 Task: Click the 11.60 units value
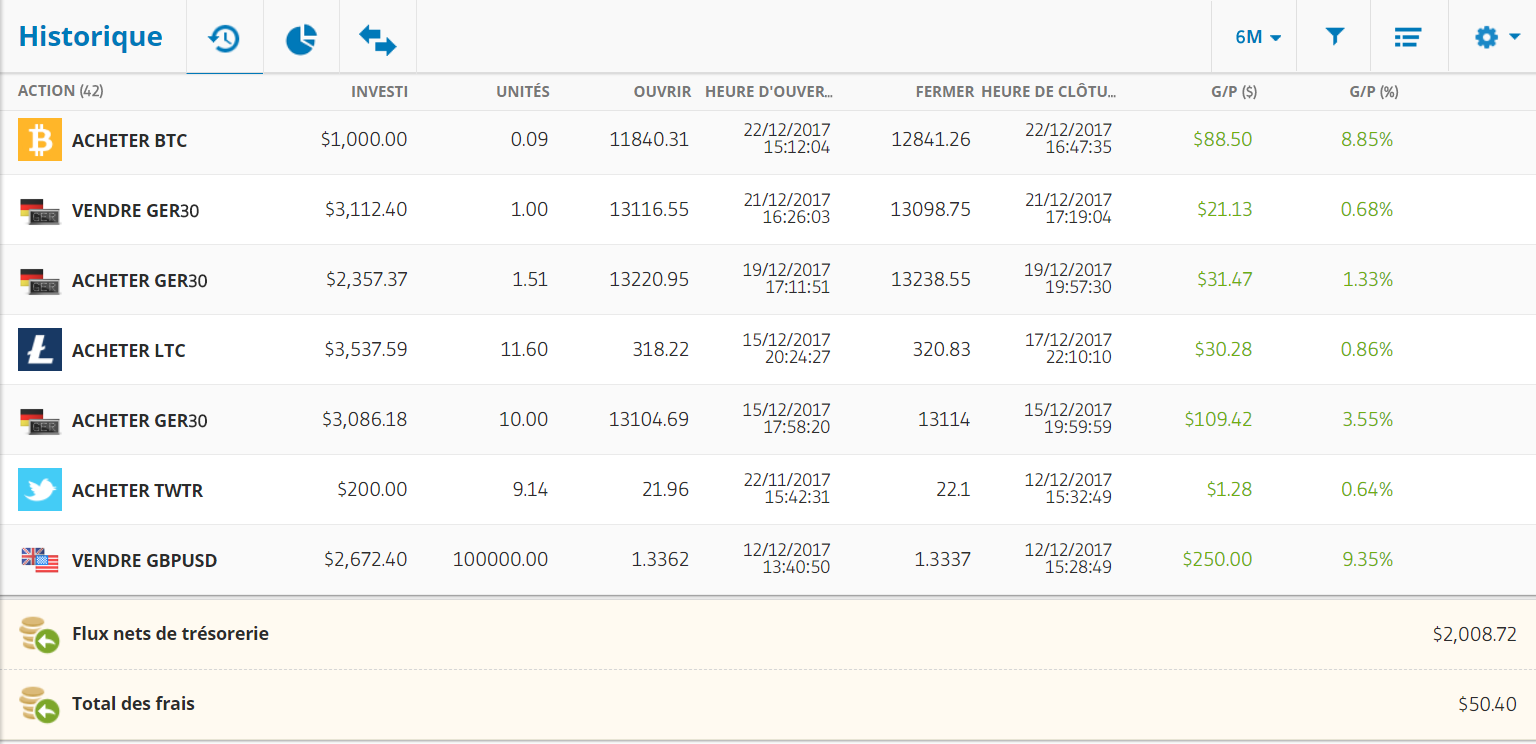tap(526, 350)
